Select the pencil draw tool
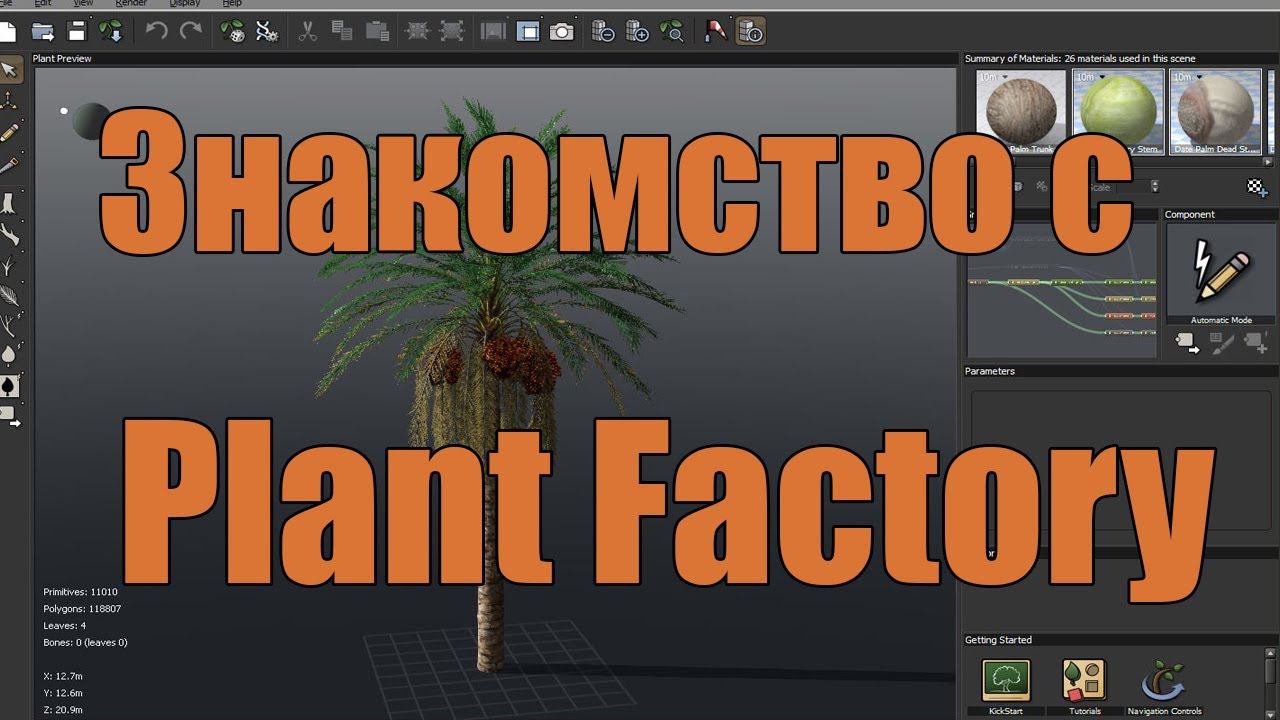This screenshot has height=720, width=1280. pyautogui.click(x=9, y=133)
